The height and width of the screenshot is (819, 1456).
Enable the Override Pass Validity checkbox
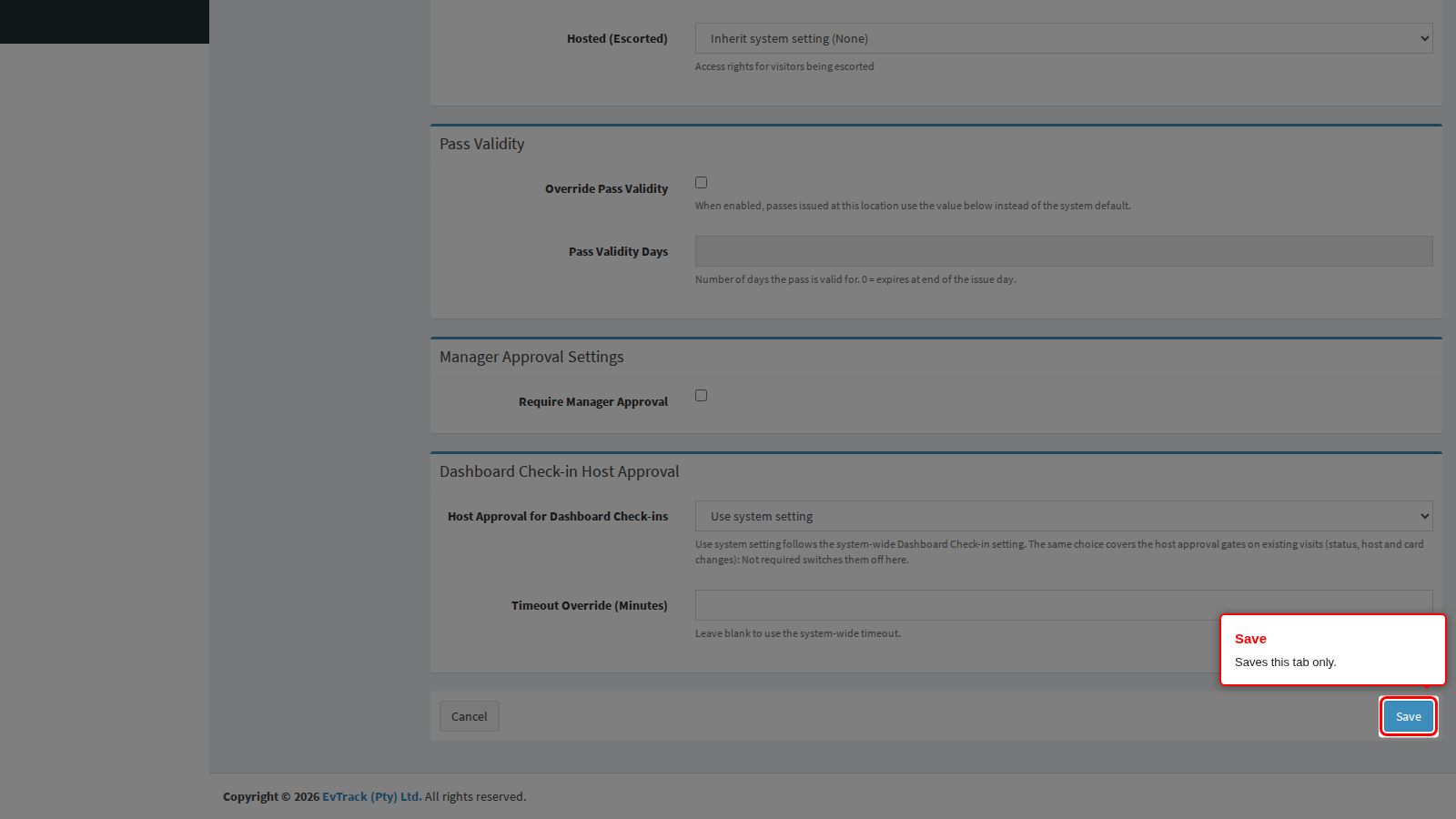701,183
